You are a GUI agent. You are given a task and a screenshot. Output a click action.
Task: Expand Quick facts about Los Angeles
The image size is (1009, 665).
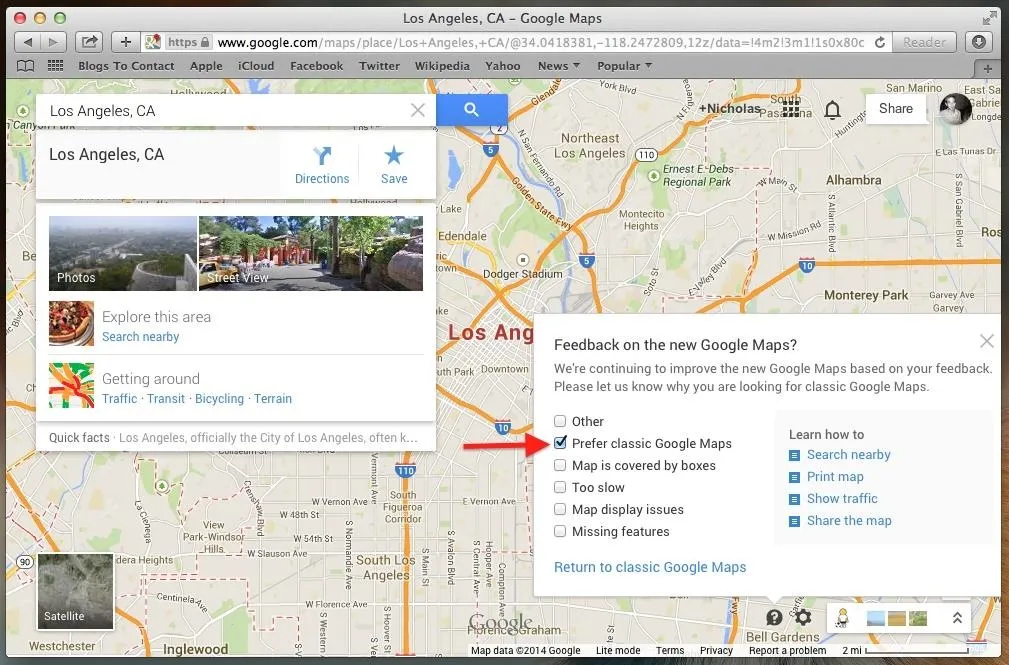(236, 438)
